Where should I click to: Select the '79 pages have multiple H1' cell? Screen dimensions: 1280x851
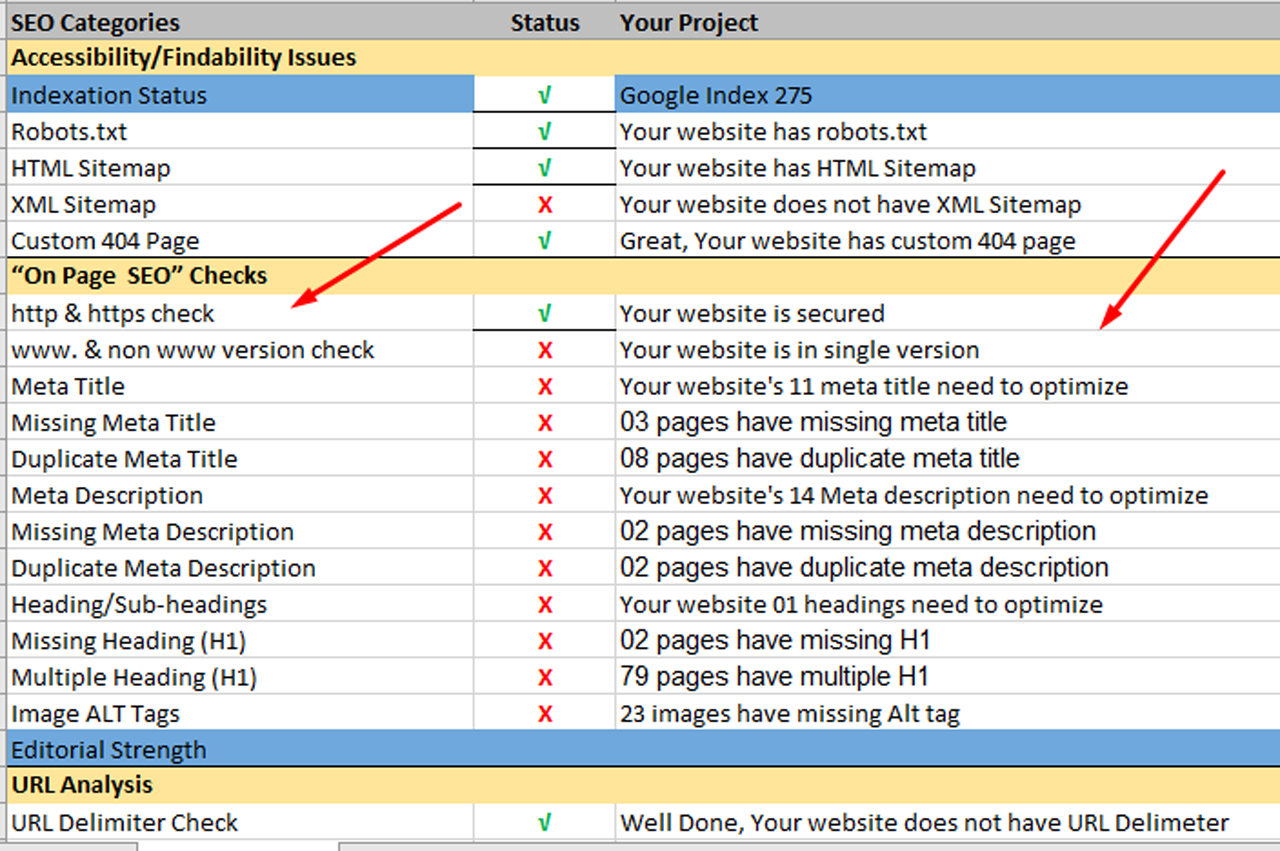click(774, 677)
